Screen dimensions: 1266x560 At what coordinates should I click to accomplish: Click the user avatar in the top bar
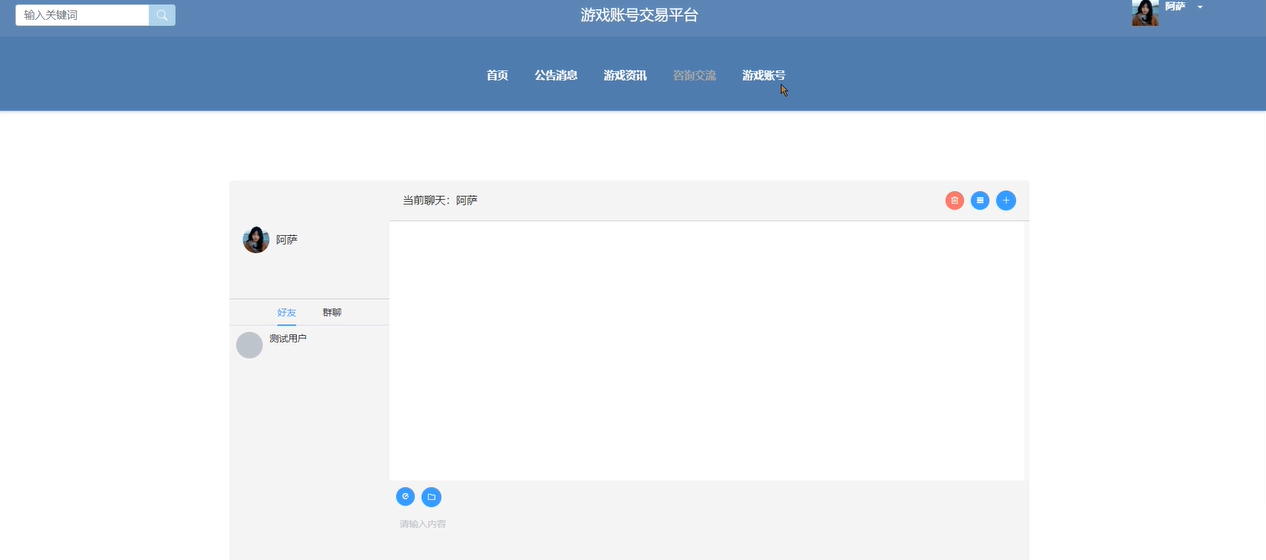(1145, 12)
